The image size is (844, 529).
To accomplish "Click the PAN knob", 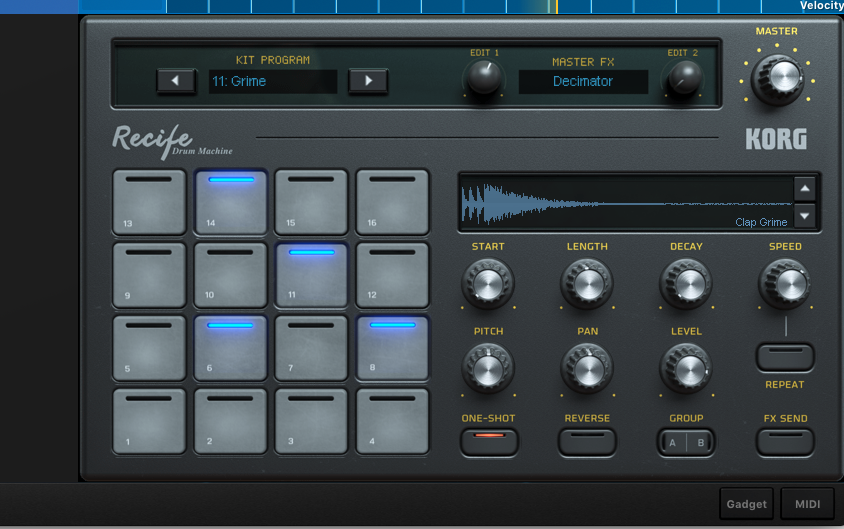I will 587,370.
